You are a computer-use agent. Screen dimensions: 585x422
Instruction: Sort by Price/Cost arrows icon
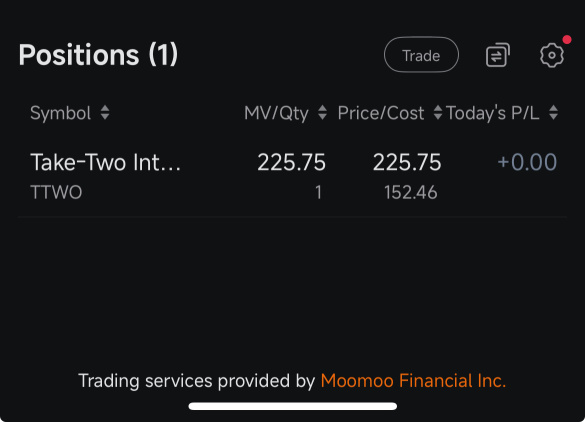(438, 113)
